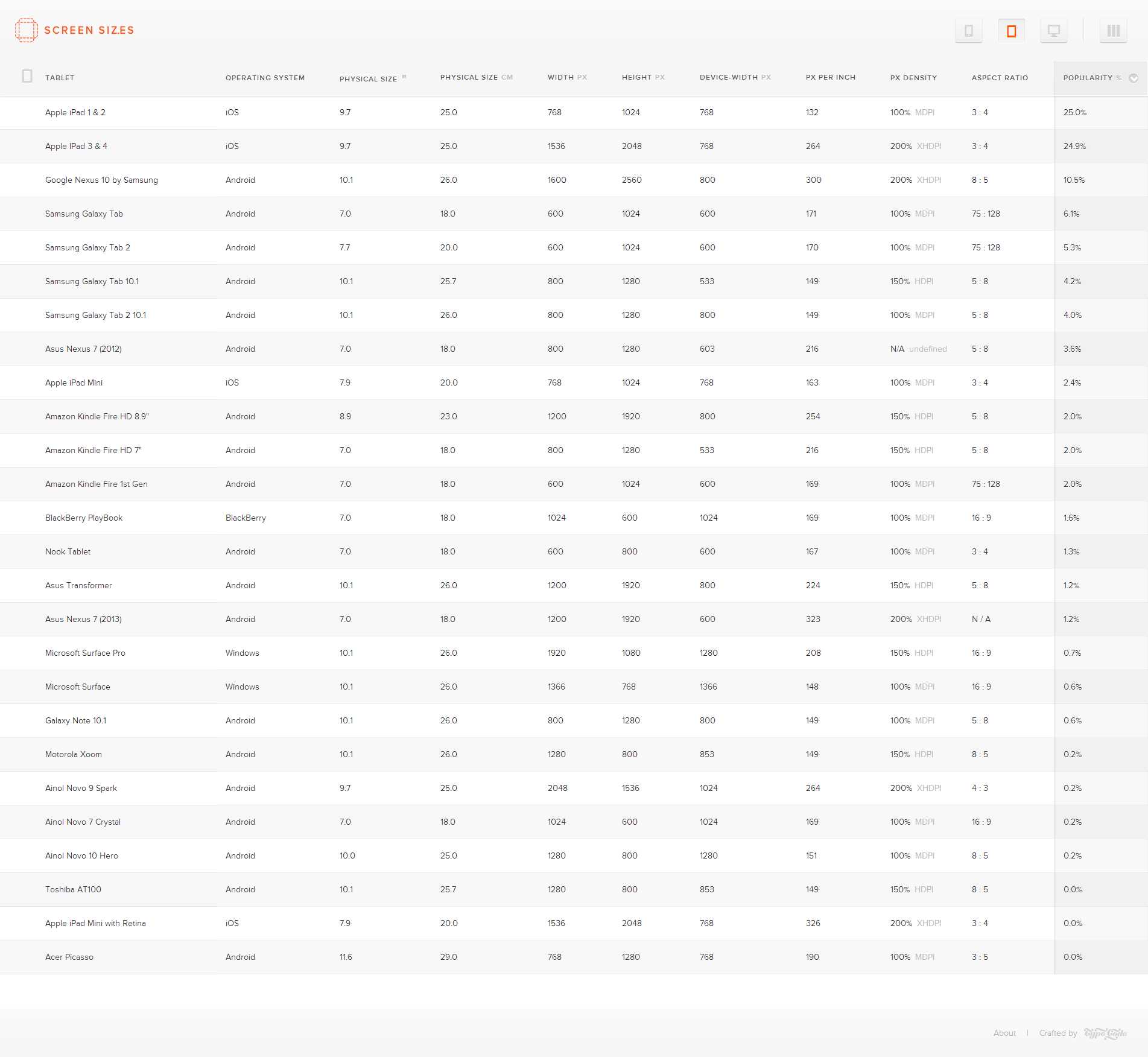Sort by Width PX column
Viewport: 1148px width, 1057px height.
(x=567, y=77)
